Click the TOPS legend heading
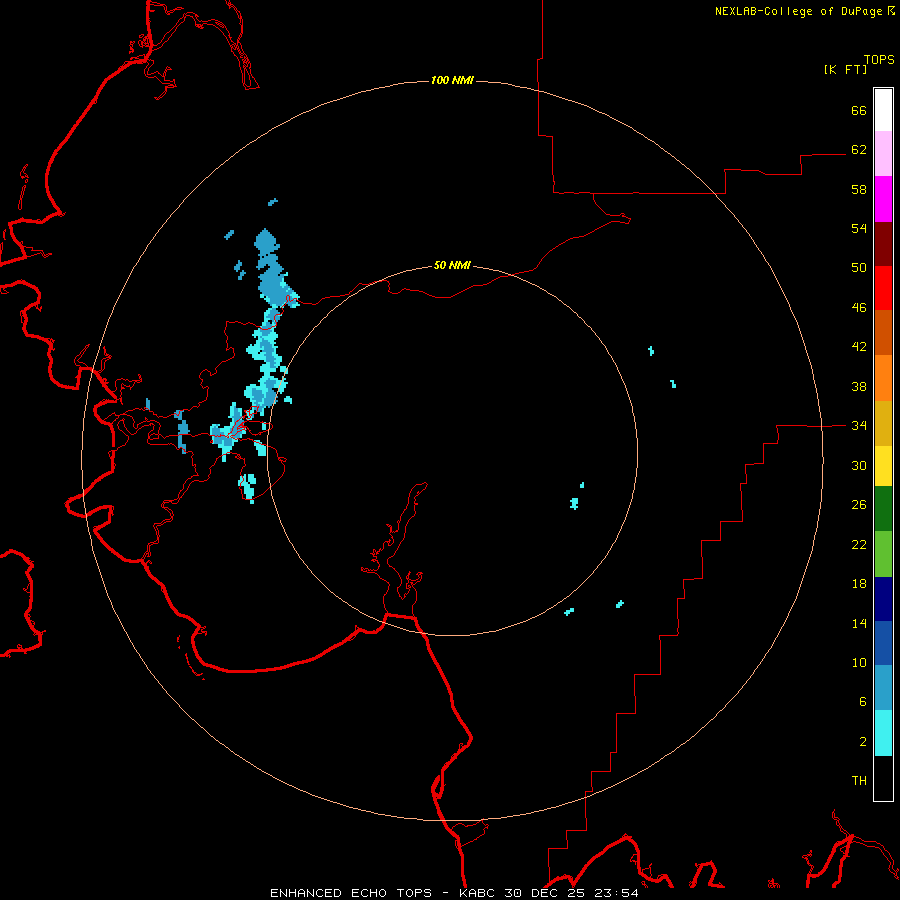Viewport: 900px width, 900px height. point(879,60)
